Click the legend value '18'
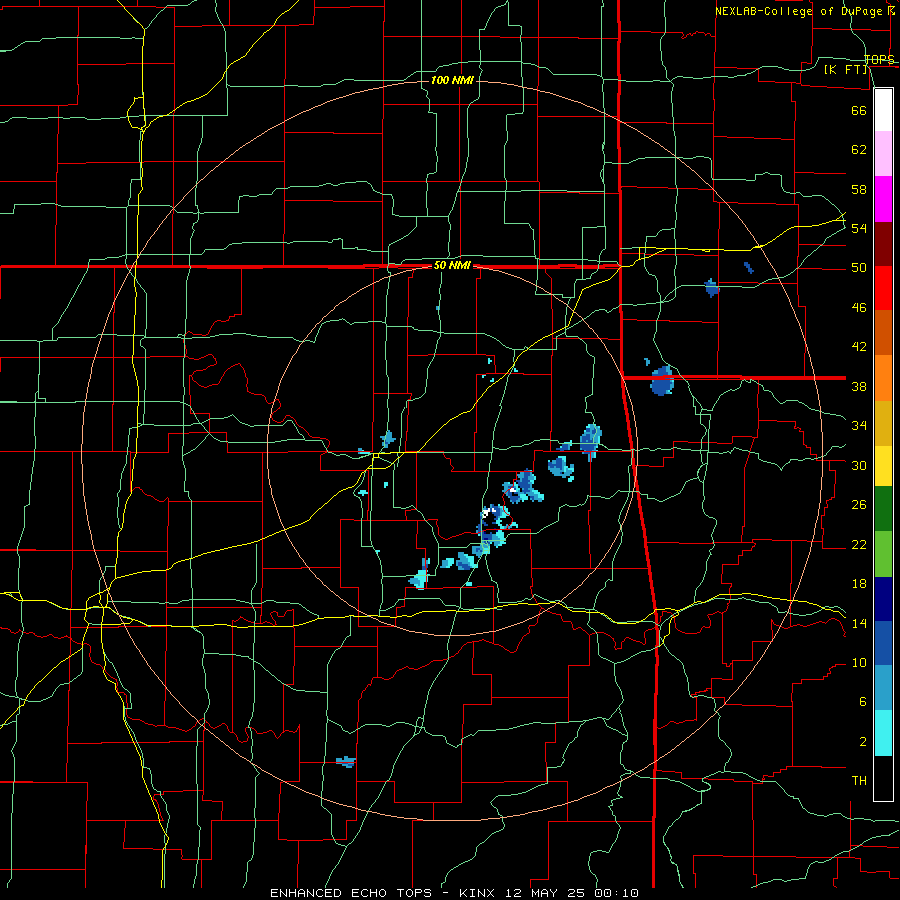This screenshot has height=900, width=900. pyautogui.click(x=859, y=584)
